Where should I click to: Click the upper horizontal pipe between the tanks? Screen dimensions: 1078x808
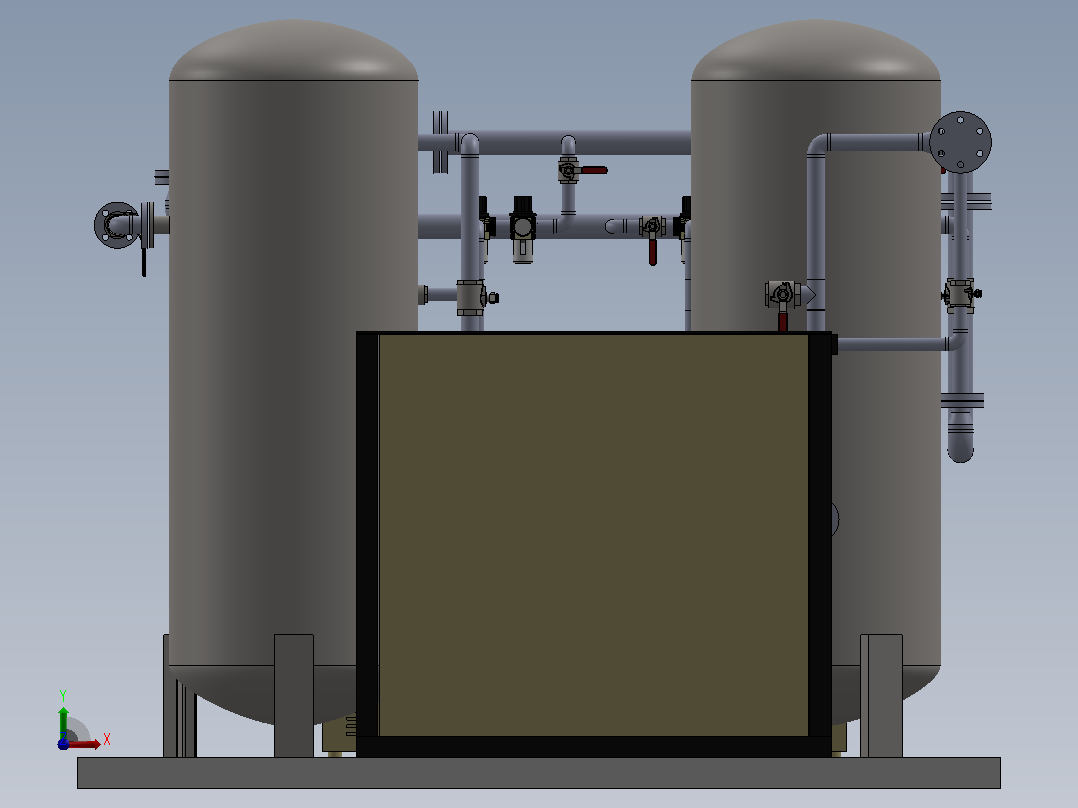tap(584, 142)
